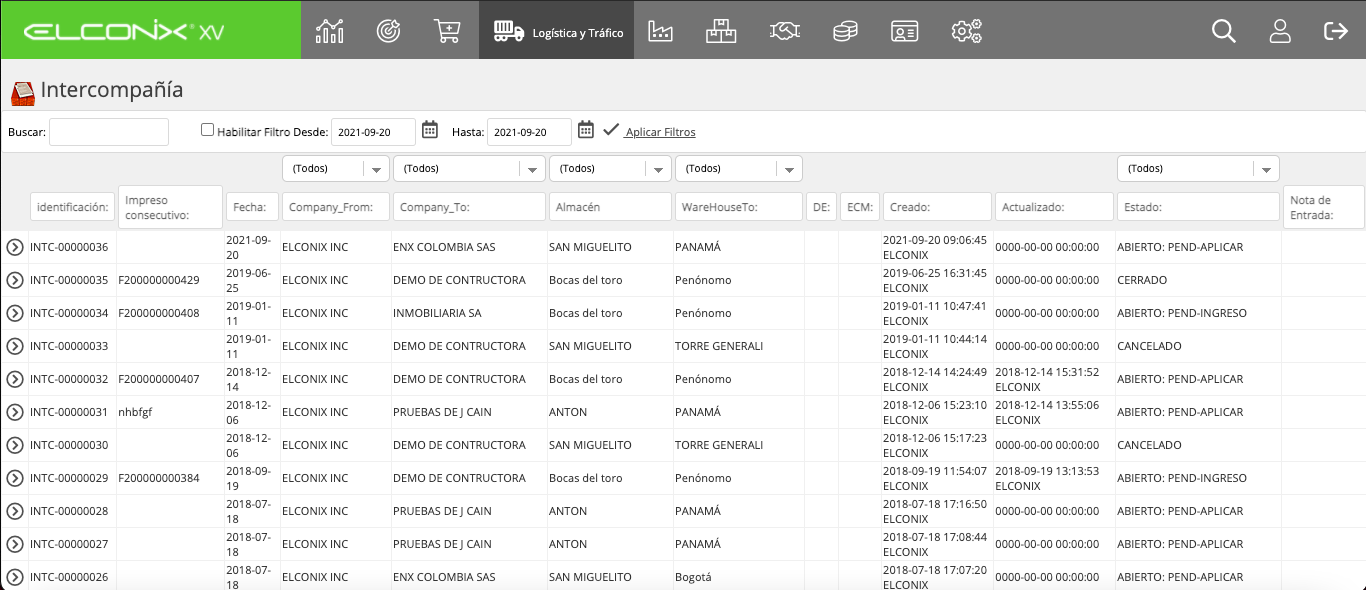Click the identificación column filter field
Screen dimensions: 1366x590
tap(72, 207)
